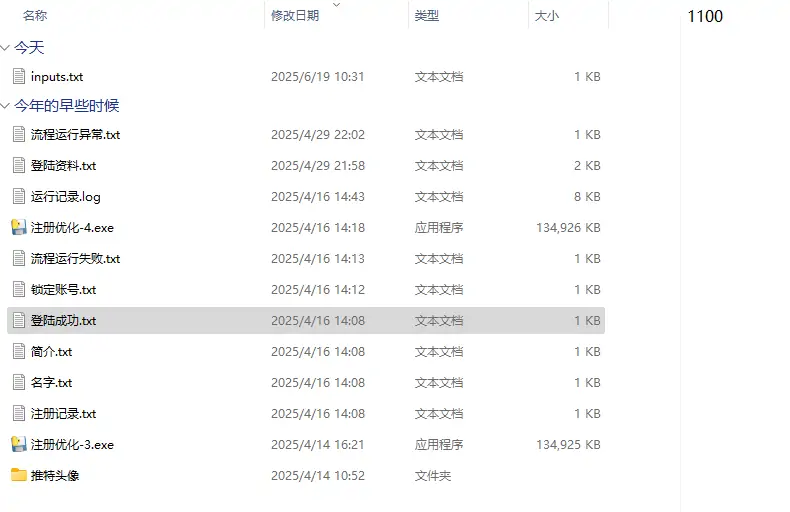Click 应用程序 type for 注册优化-4.exe
The height and width of the screenshot is (512, 790).
pyautogui.click(x=439, y=227)
